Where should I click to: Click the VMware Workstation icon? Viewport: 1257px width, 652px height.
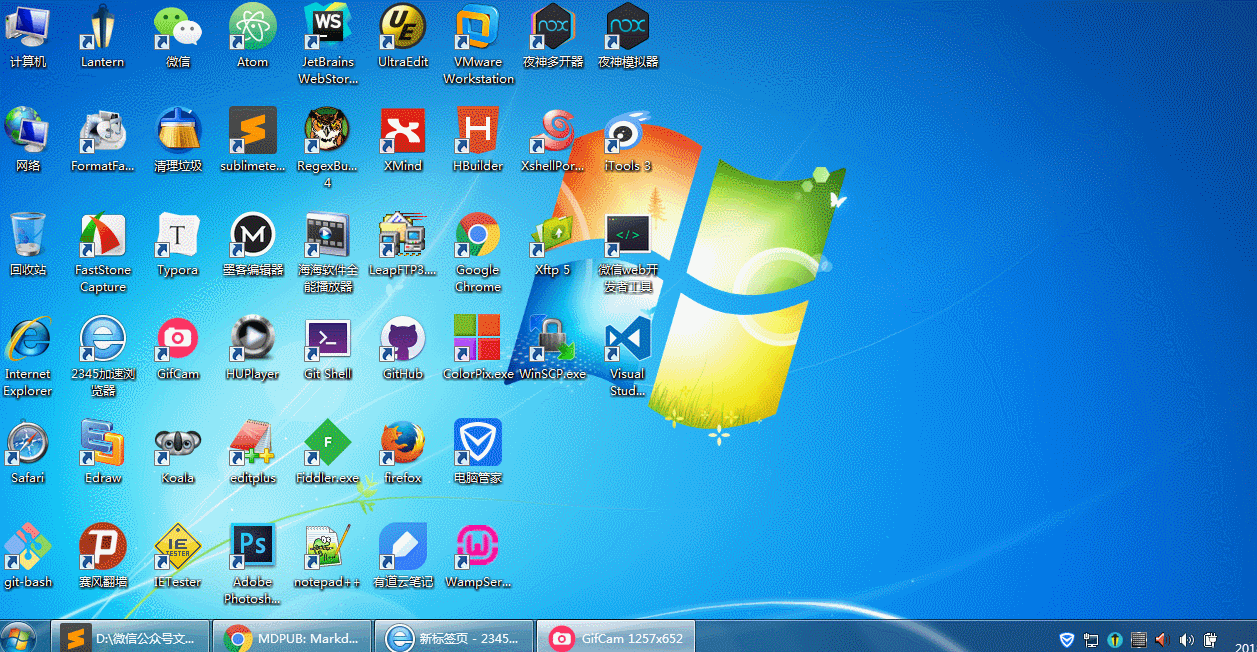pyautogui.click(x=478, y=44)
